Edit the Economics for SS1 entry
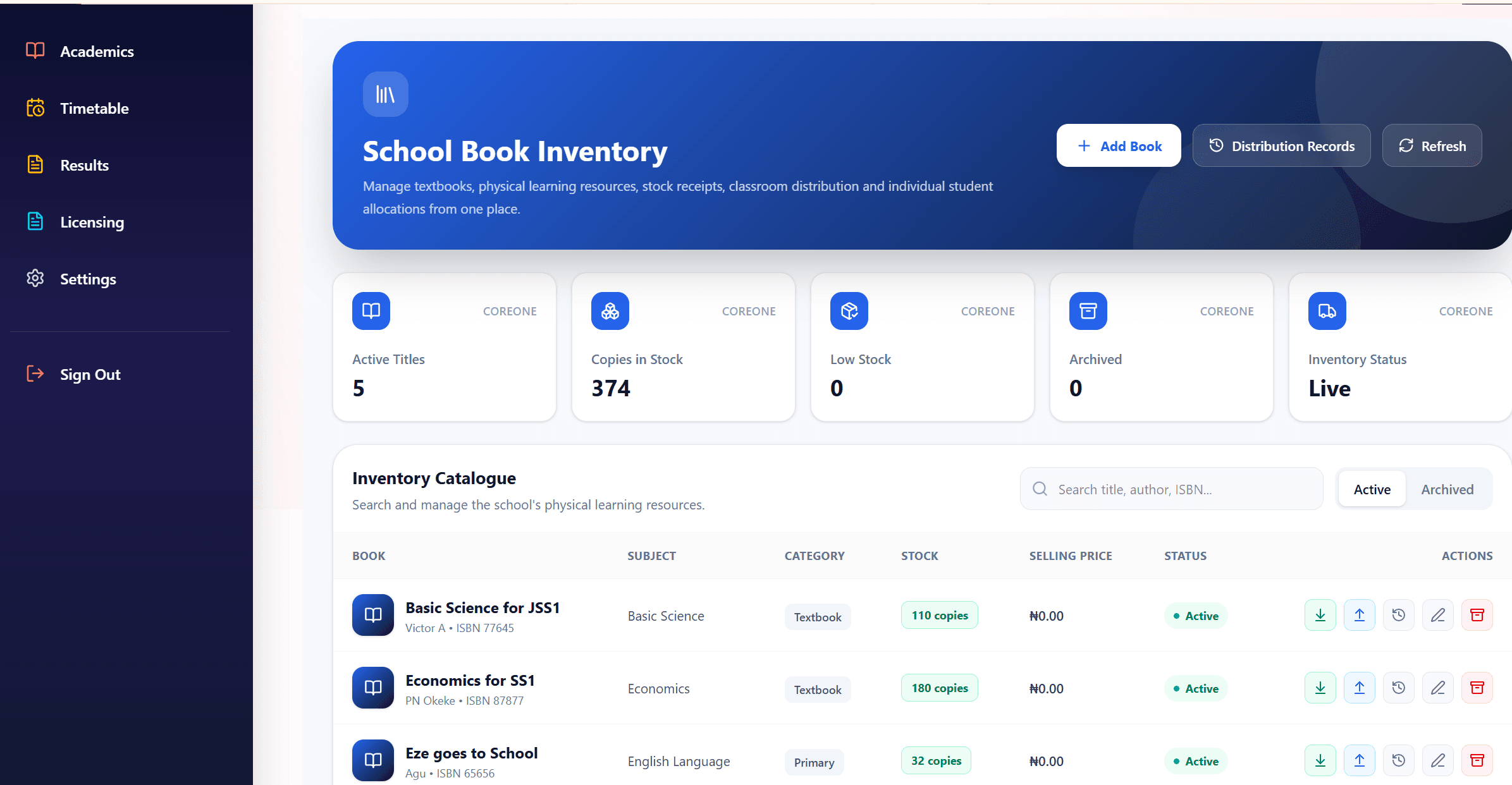The height and width of the screenshot is (785, 1512). click(x=1438, y=688)
